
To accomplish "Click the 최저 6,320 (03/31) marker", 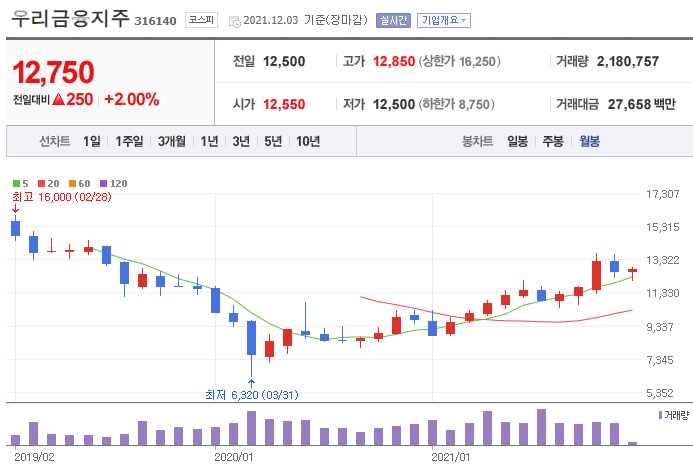I will tap(251, 394).
